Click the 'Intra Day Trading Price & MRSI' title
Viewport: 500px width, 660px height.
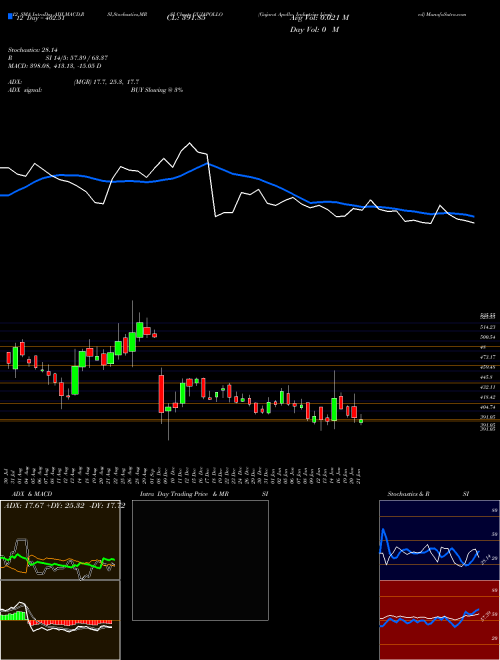[204, 494]
